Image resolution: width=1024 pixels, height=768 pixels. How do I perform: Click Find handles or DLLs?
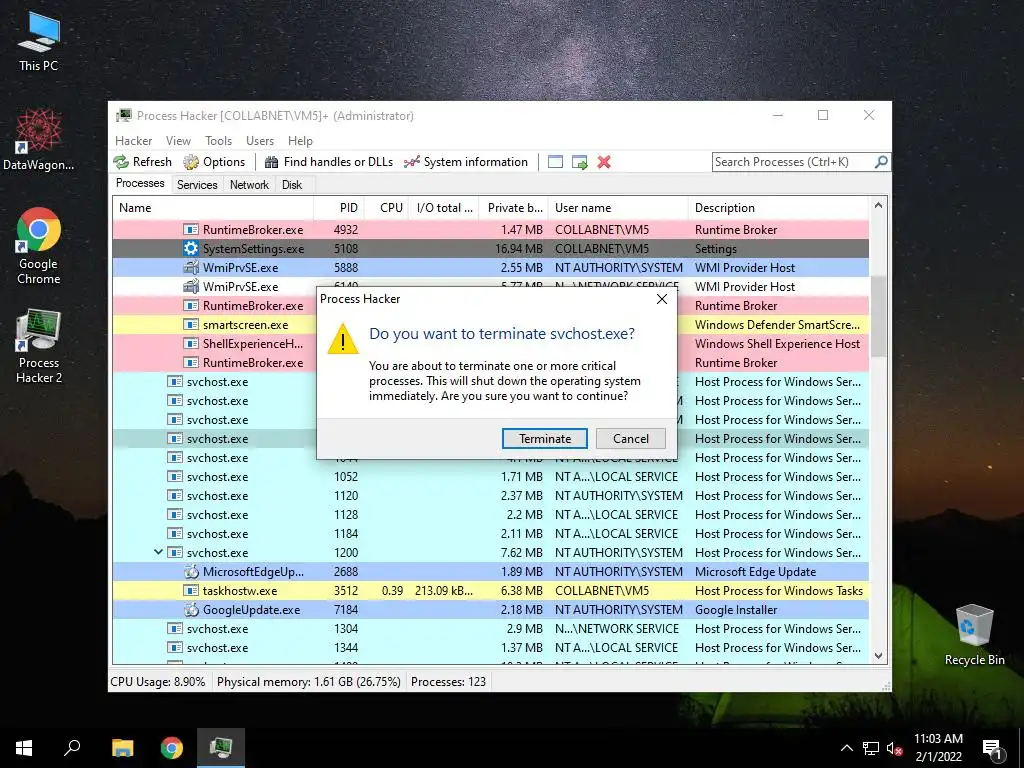328,162
